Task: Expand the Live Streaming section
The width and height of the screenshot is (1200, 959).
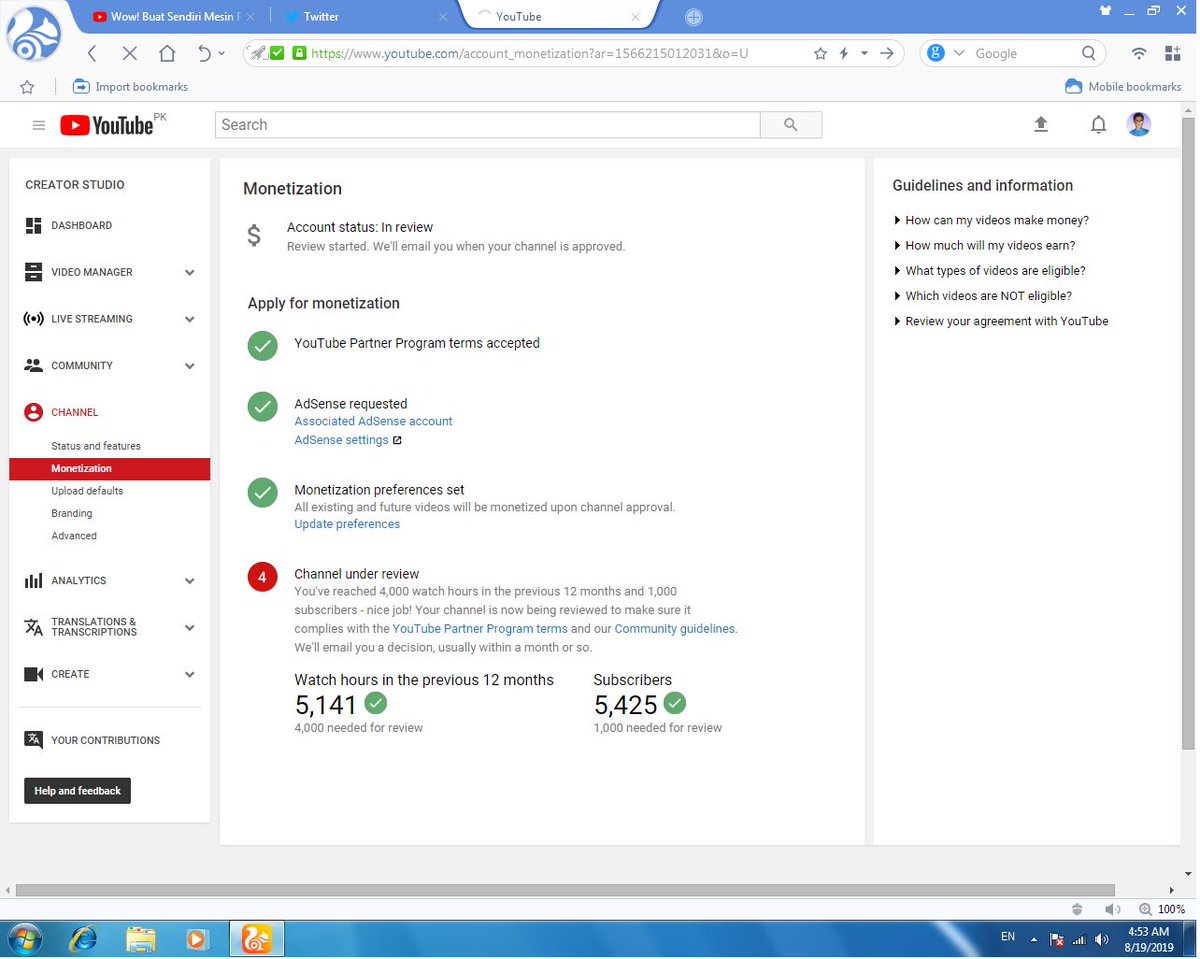Action: point(190,319)
